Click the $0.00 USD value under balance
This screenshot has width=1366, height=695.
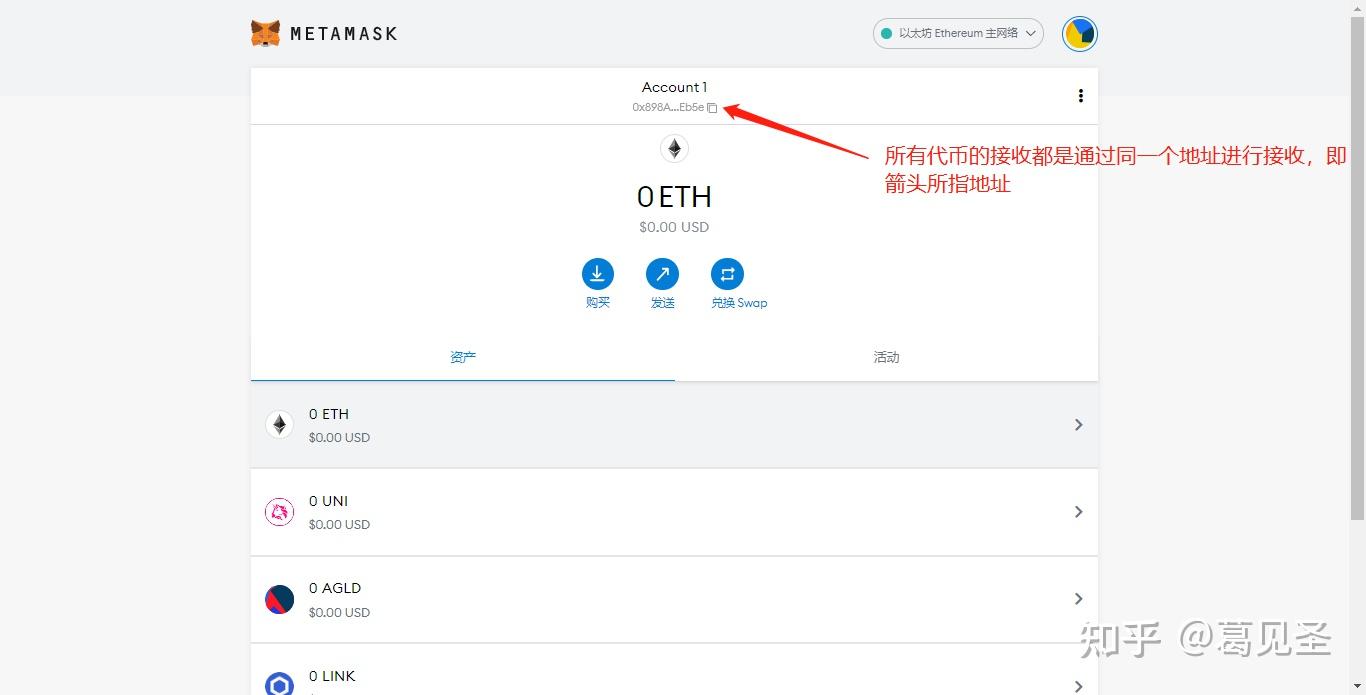point(674,227)
